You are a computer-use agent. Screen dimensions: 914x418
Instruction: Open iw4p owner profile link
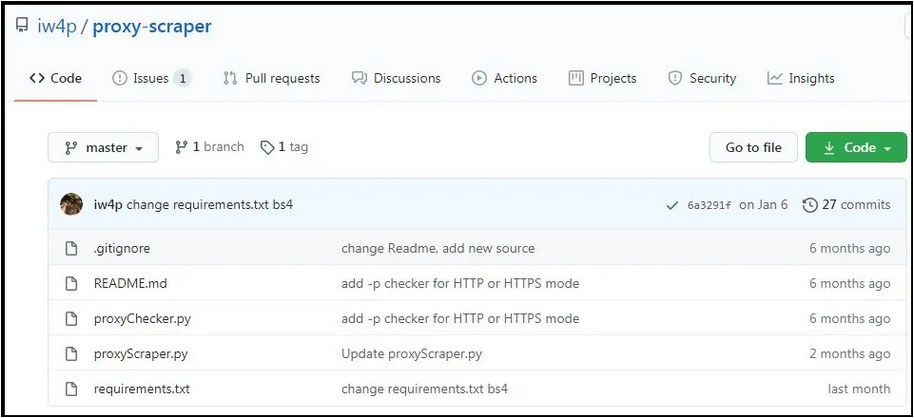[x=57, y=27]
